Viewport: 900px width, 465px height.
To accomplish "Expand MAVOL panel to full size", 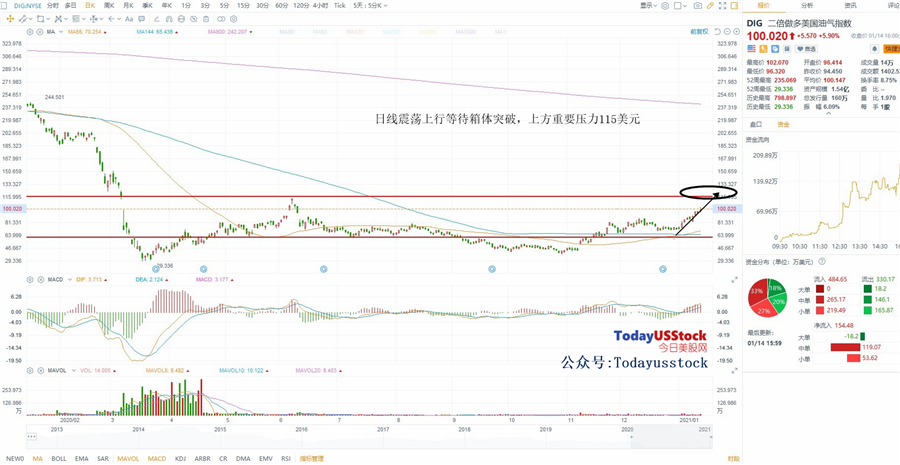I will tap(734, 371).
